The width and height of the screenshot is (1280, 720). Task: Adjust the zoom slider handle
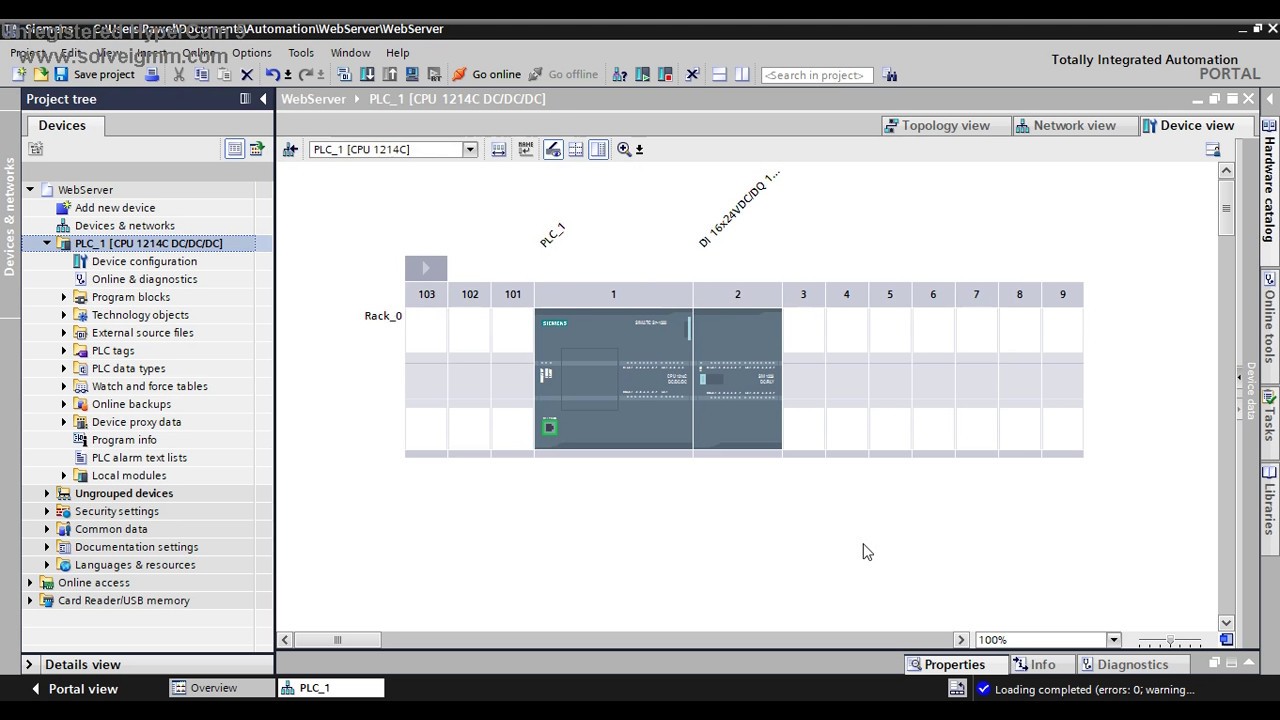pos(1170,640)
